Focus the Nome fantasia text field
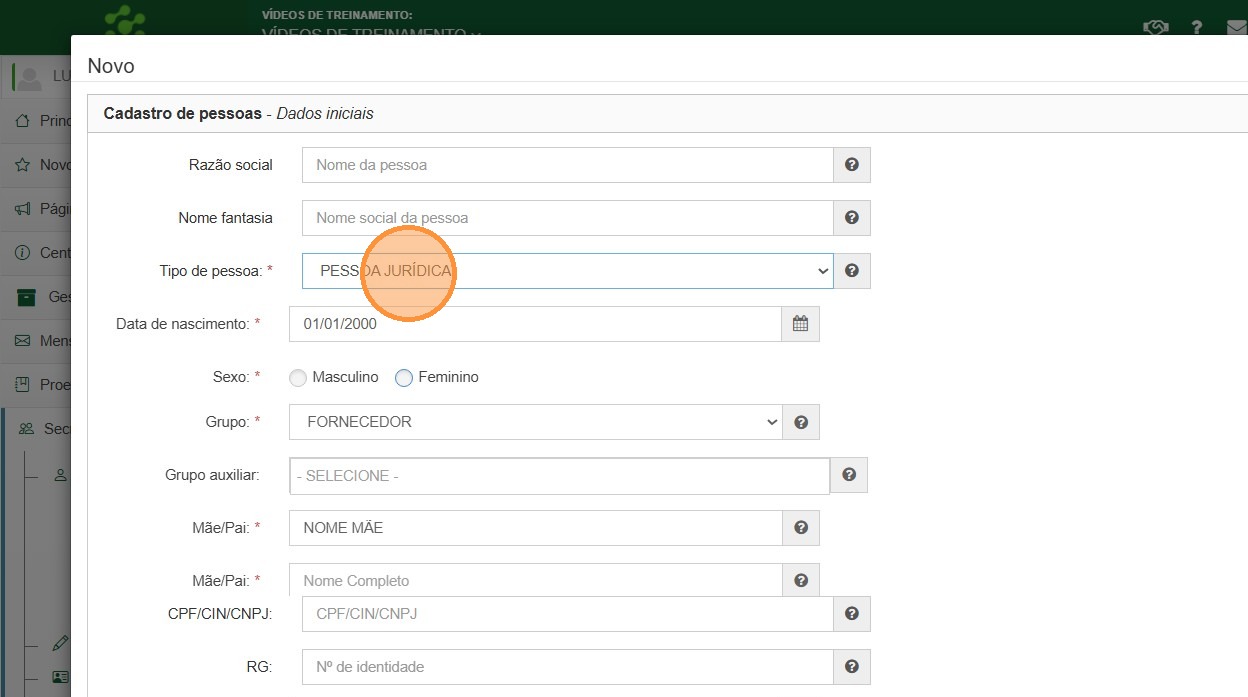Screen dimensions: 1248x697 (567, 218)
